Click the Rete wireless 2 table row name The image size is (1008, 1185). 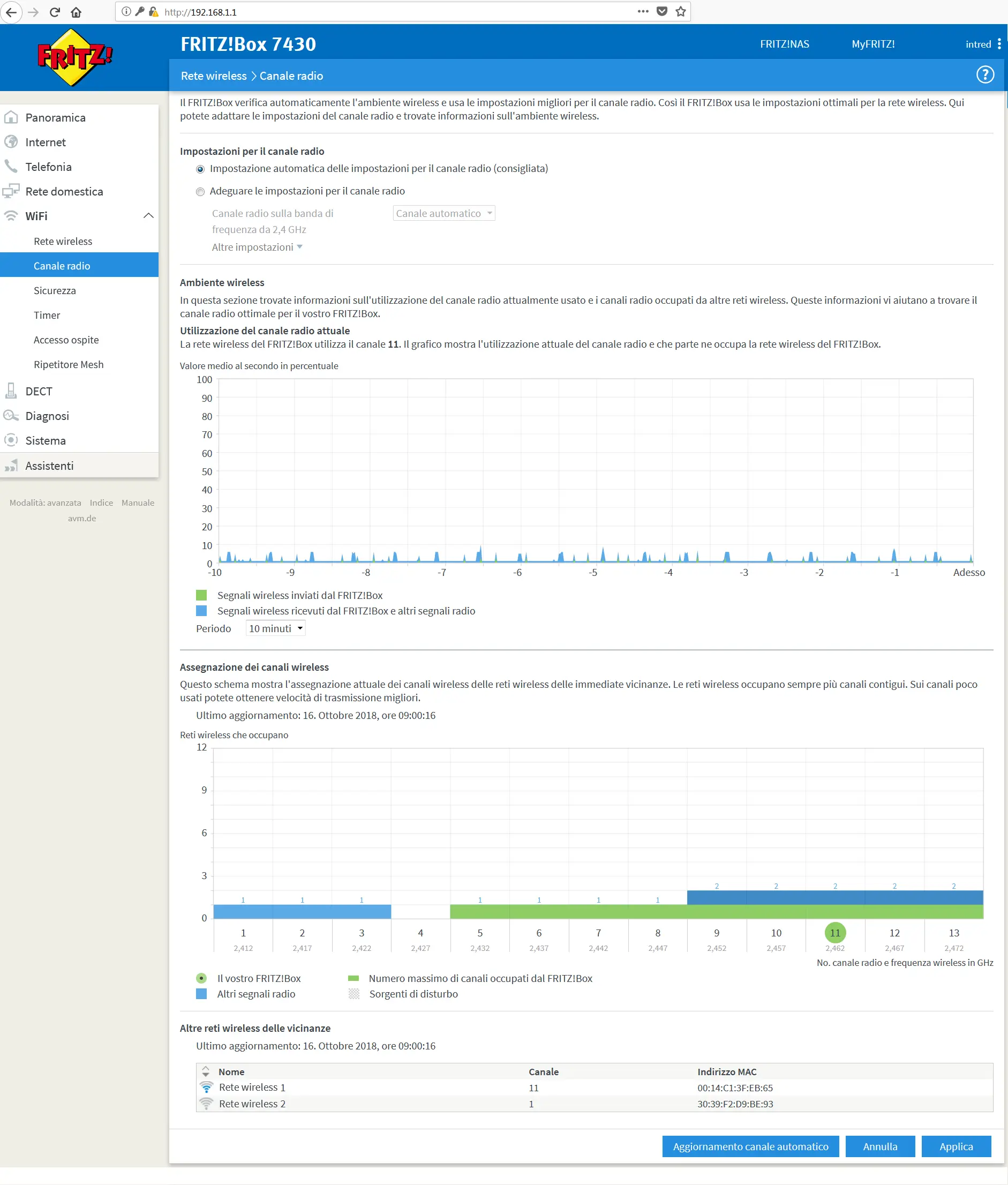[252, 1103]
